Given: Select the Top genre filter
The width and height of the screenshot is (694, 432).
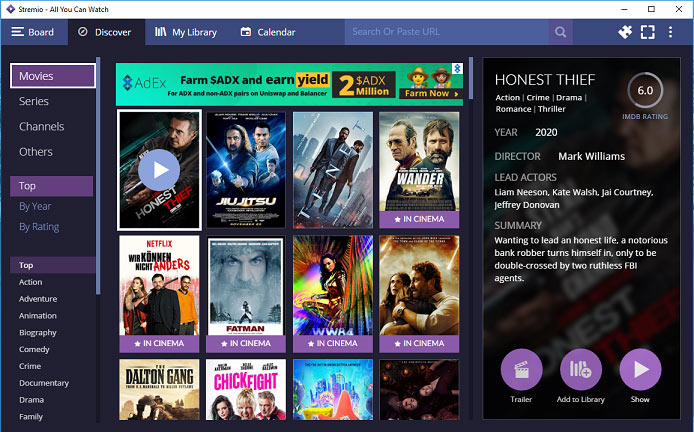Looking at the screenshot, I should pos(52,265).
